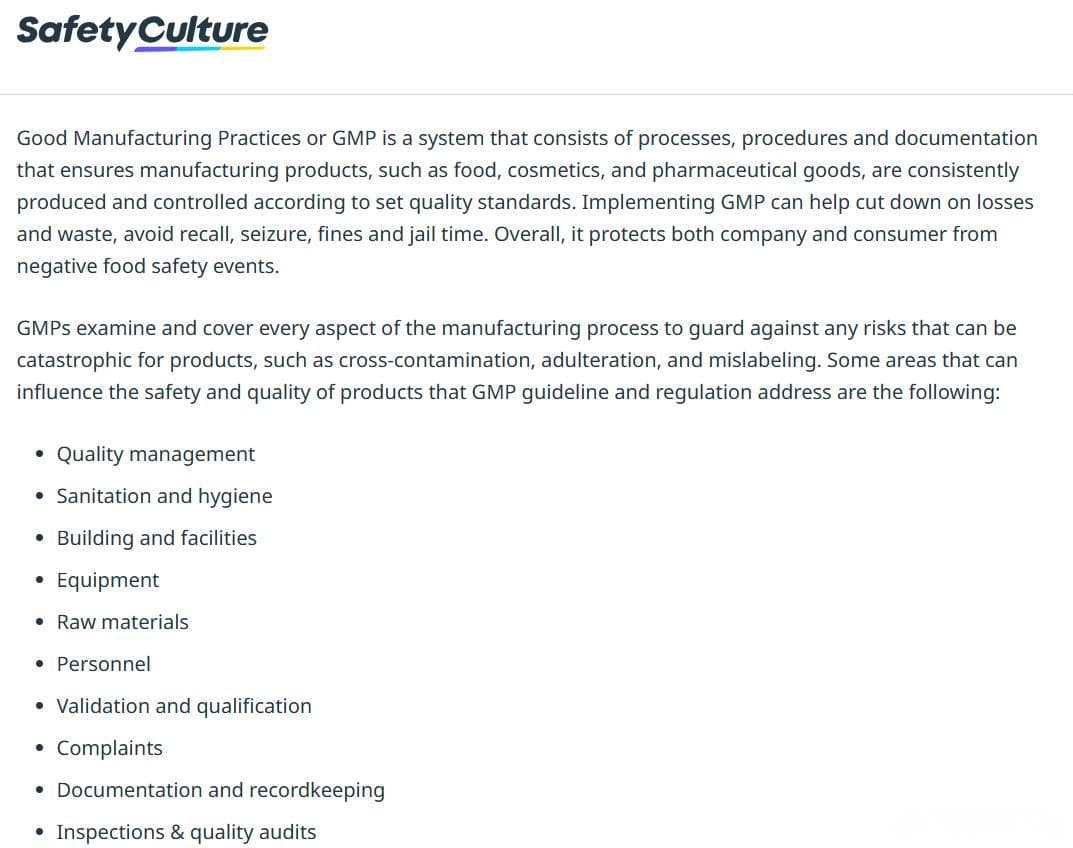Click the 'Implementing GMP' sentence
The width and height of the screenshot is (1073, 848).
tap(673, 203)
